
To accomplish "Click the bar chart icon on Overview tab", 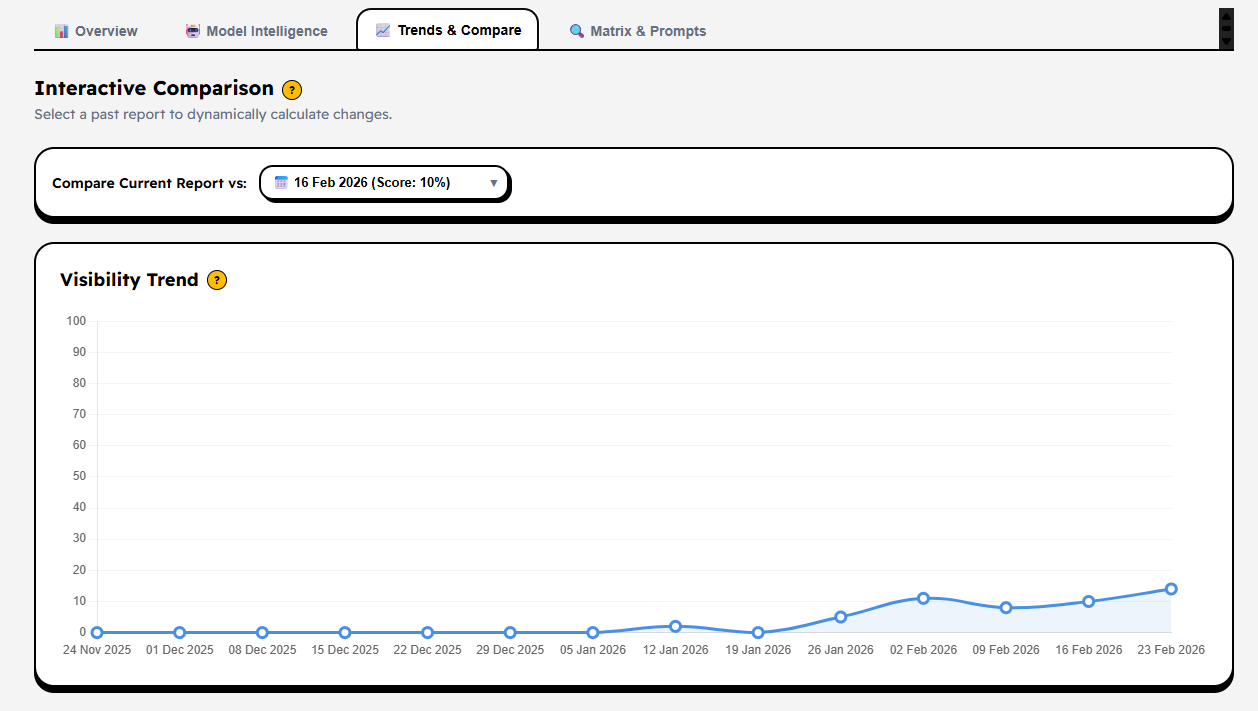I will [62, 31].
